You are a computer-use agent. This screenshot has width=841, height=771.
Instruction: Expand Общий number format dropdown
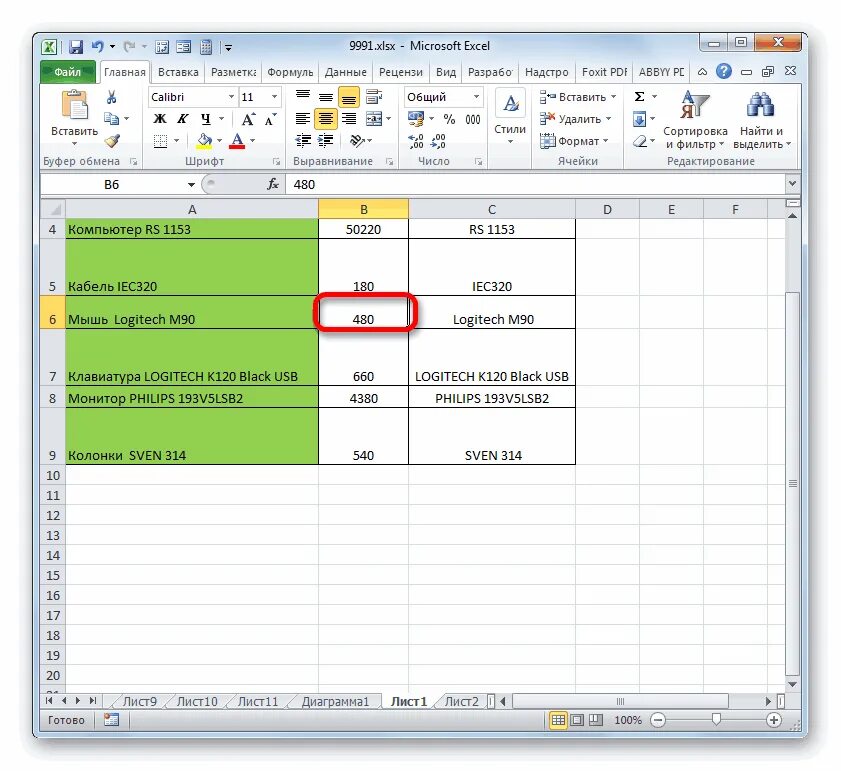(x=476, y=97)
